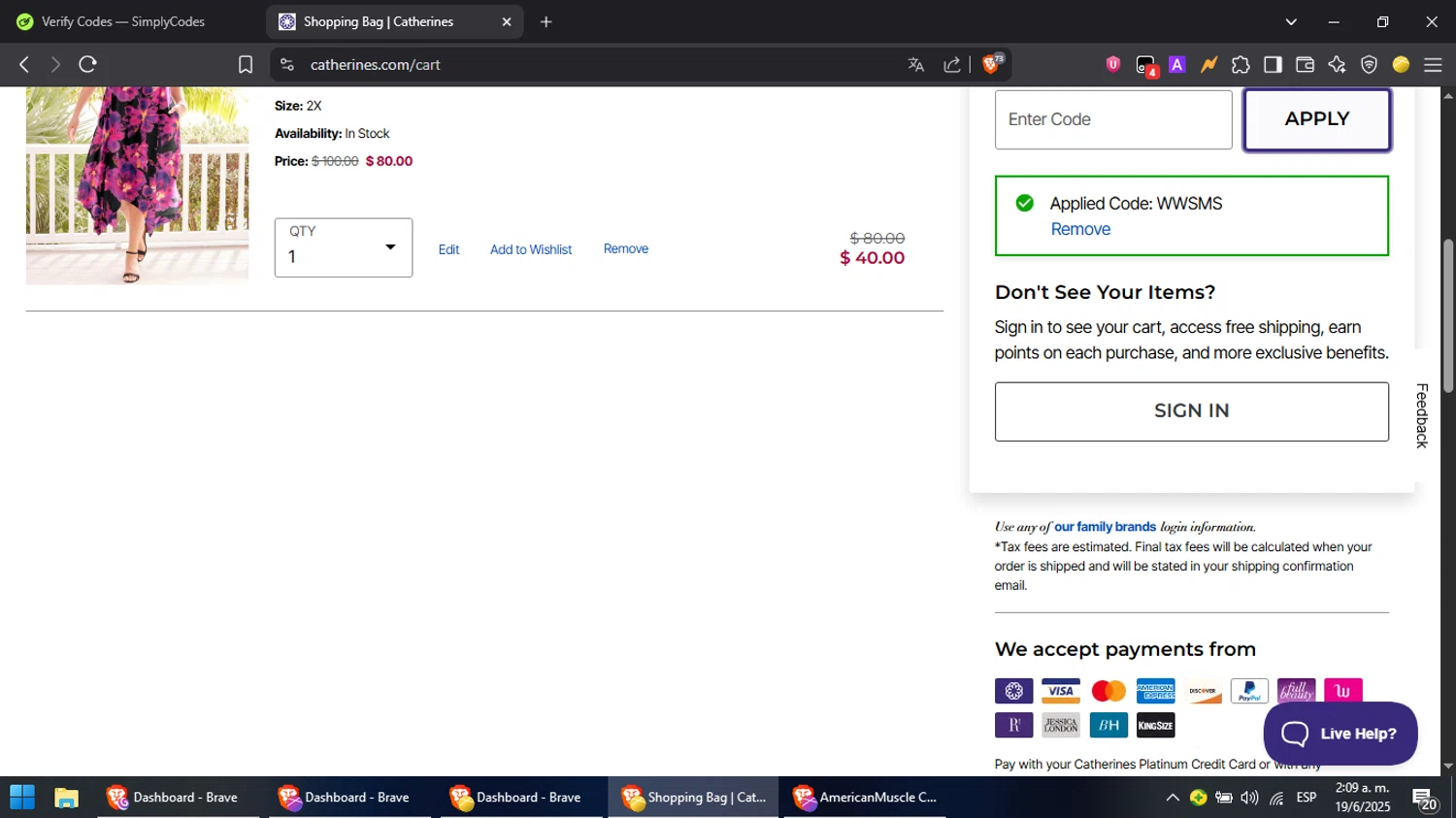The width and height of the screenshot is (1456, 818).
Task: Click the PayPal payment icon
Action: (1249, 691)
